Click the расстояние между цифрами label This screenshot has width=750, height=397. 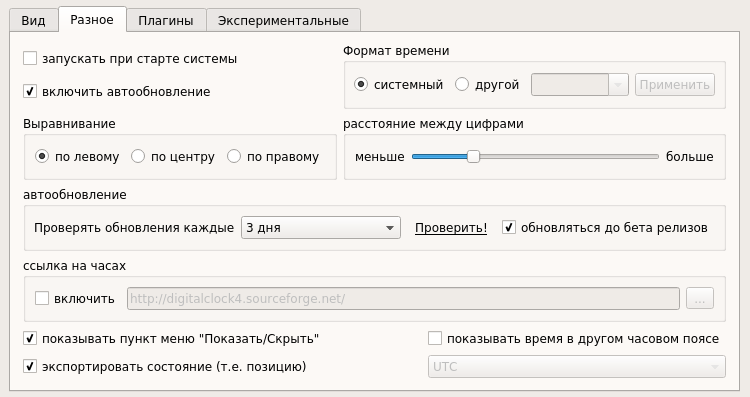pyautogui.click(x=433, y=124)
